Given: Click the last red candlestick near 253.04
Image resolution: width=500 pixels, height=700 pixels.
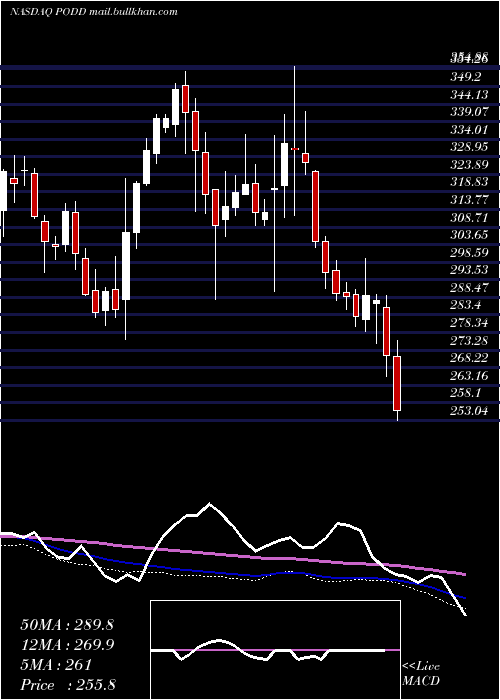Looking at the screenshot, I should [x=397, y=383].
